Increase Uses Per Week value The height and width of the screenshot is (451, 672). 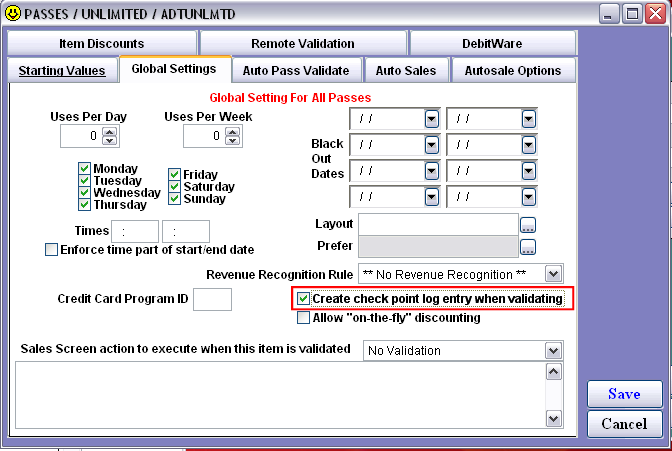[233, 132]
